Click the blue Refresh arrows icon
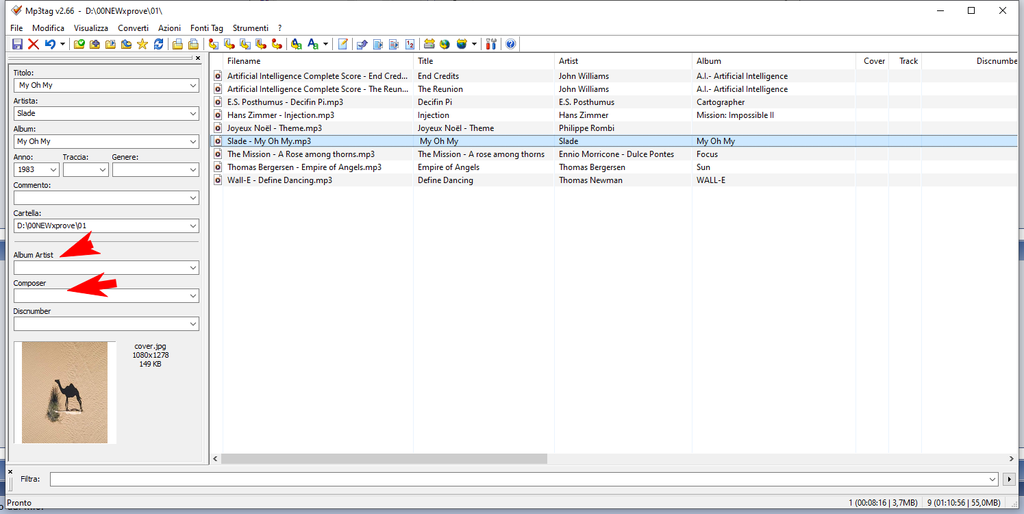 159,44
